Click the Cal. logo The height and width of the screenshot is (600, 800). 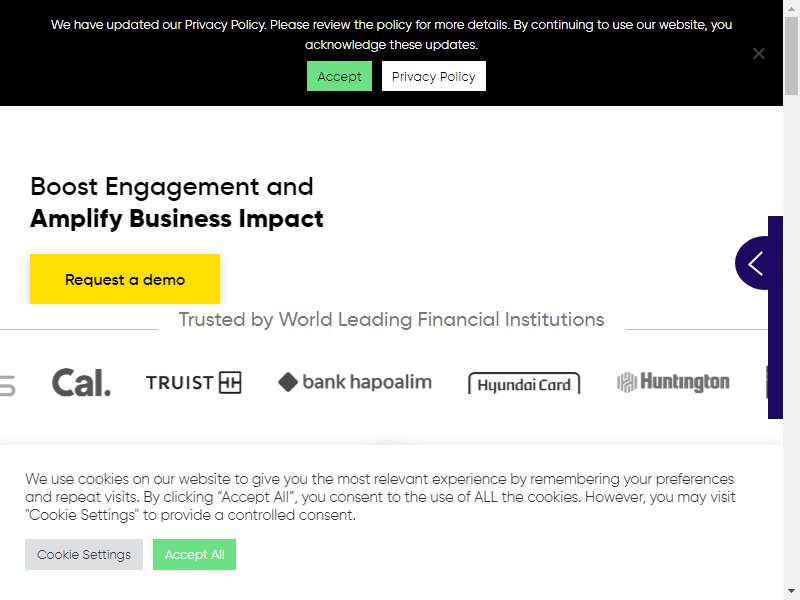81,383
